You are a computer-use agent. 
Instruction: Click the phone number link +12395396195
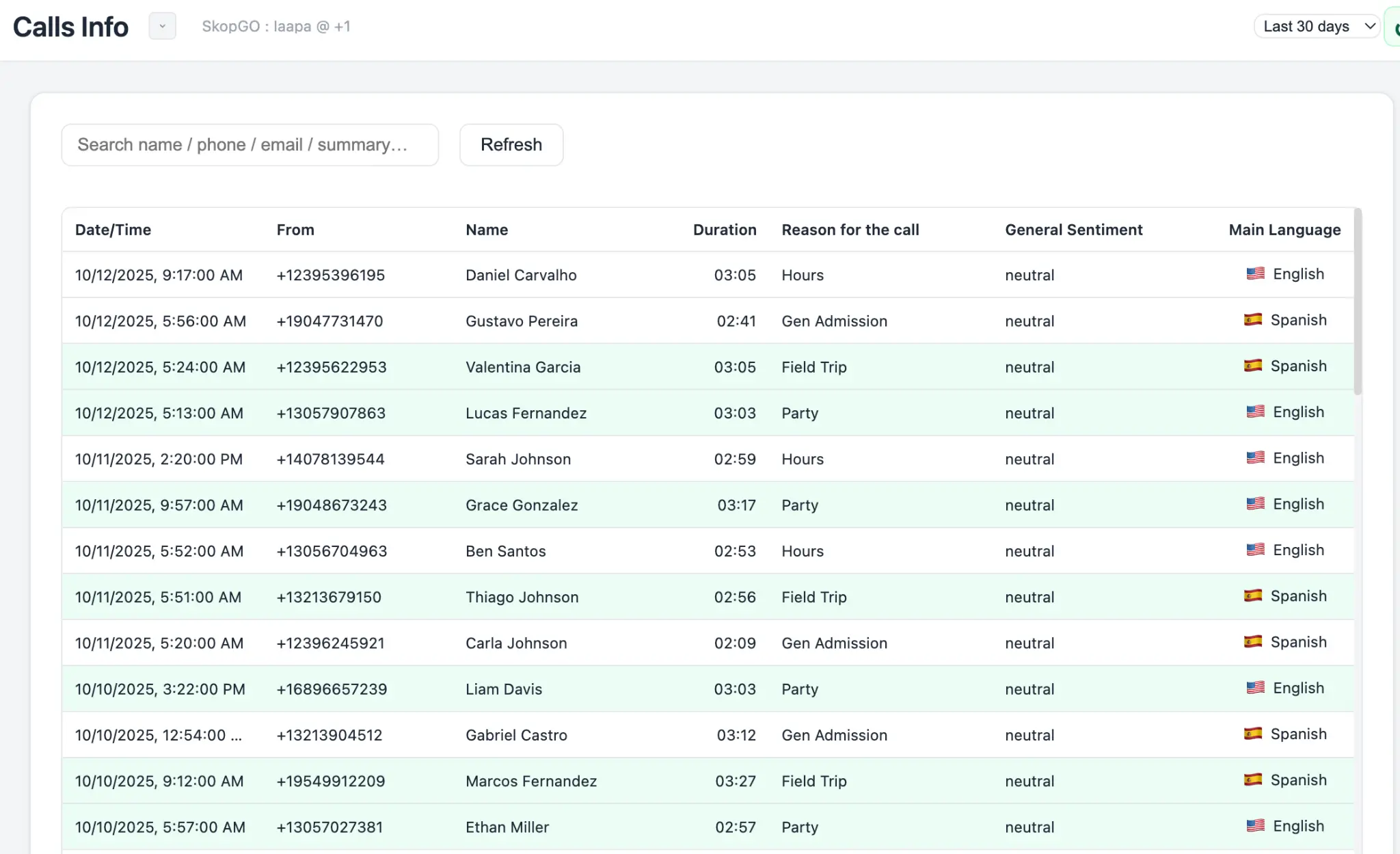pos(330,275)
